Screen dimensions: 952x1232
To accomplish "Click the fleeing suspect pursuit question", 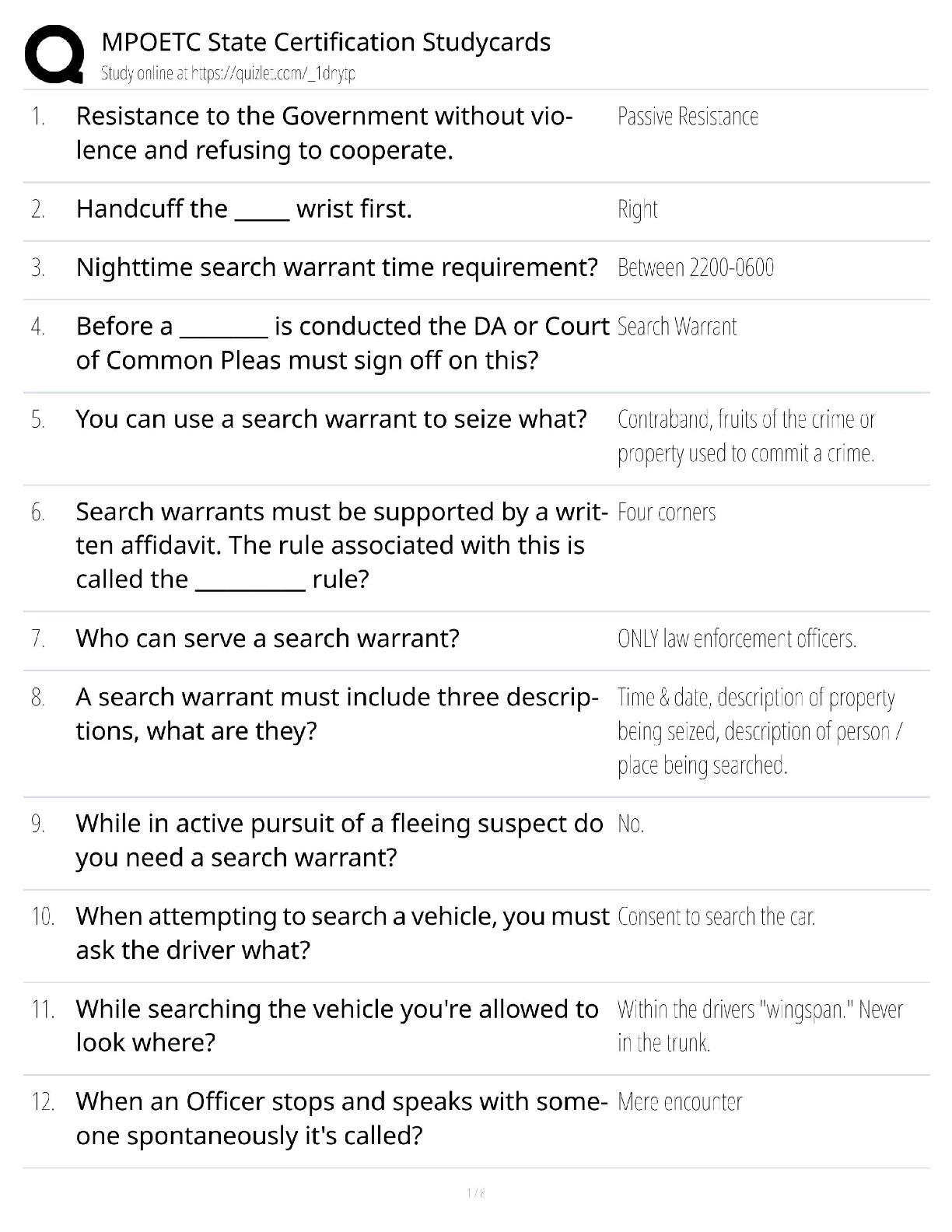I will coord(339,841).
